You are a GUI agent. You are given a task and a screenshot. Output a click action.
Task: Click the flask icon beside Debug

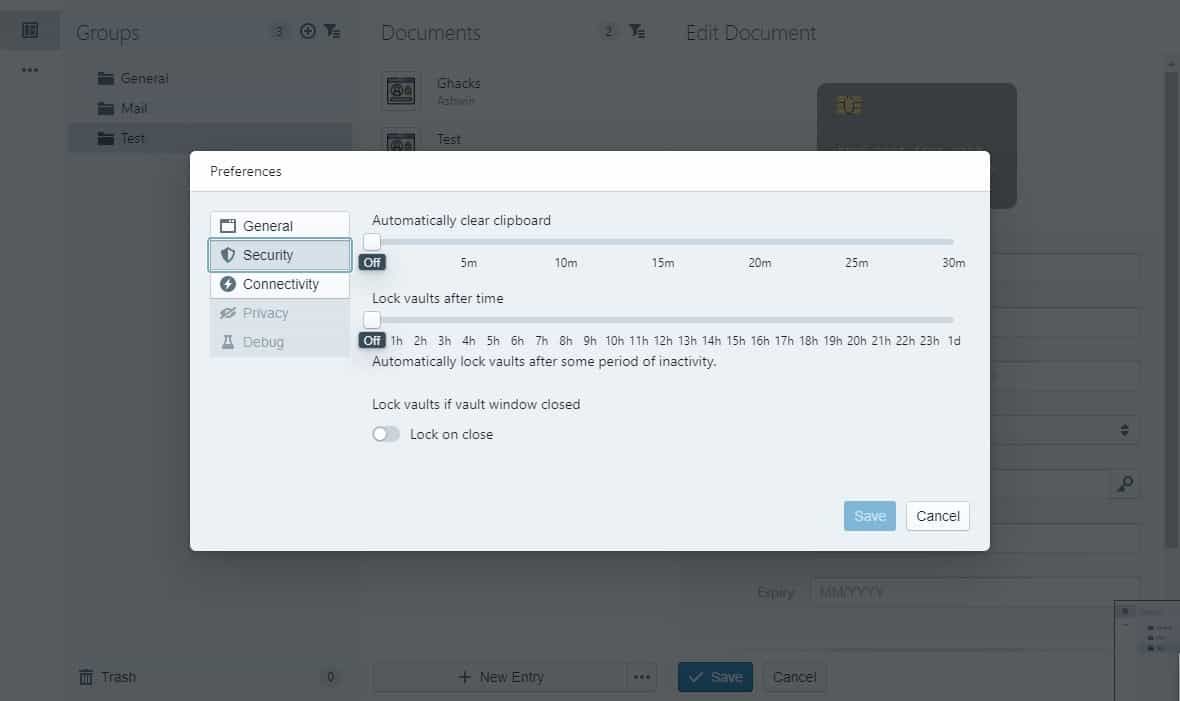(228, 342)
